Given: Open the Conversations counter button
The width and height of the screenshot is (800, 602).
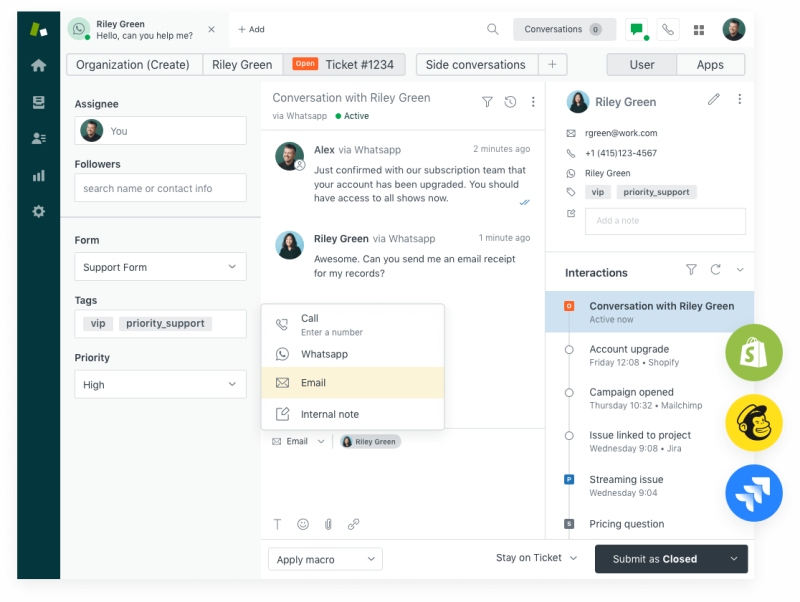Looking at the screenshot, I should [x=564, y=29].
